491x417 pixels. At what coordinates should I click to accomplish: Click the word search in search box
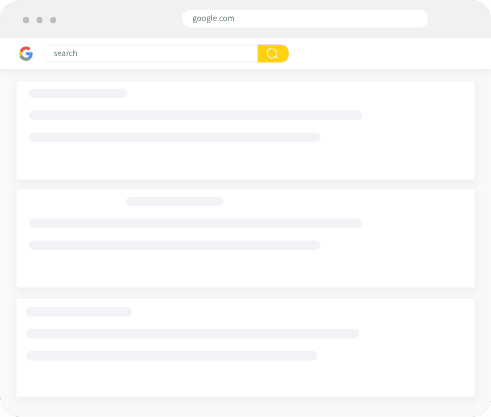(65, 53)
